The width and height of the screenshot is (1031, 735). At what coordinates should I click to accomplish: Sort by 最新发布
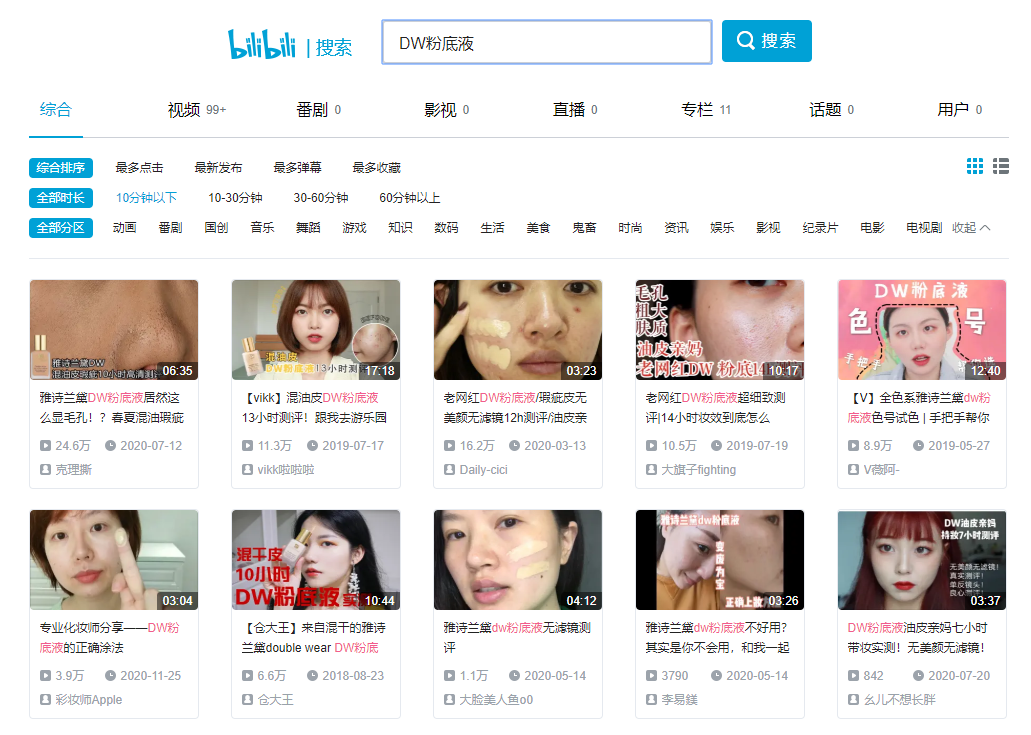pyautogui.click(x=218, y=168)
